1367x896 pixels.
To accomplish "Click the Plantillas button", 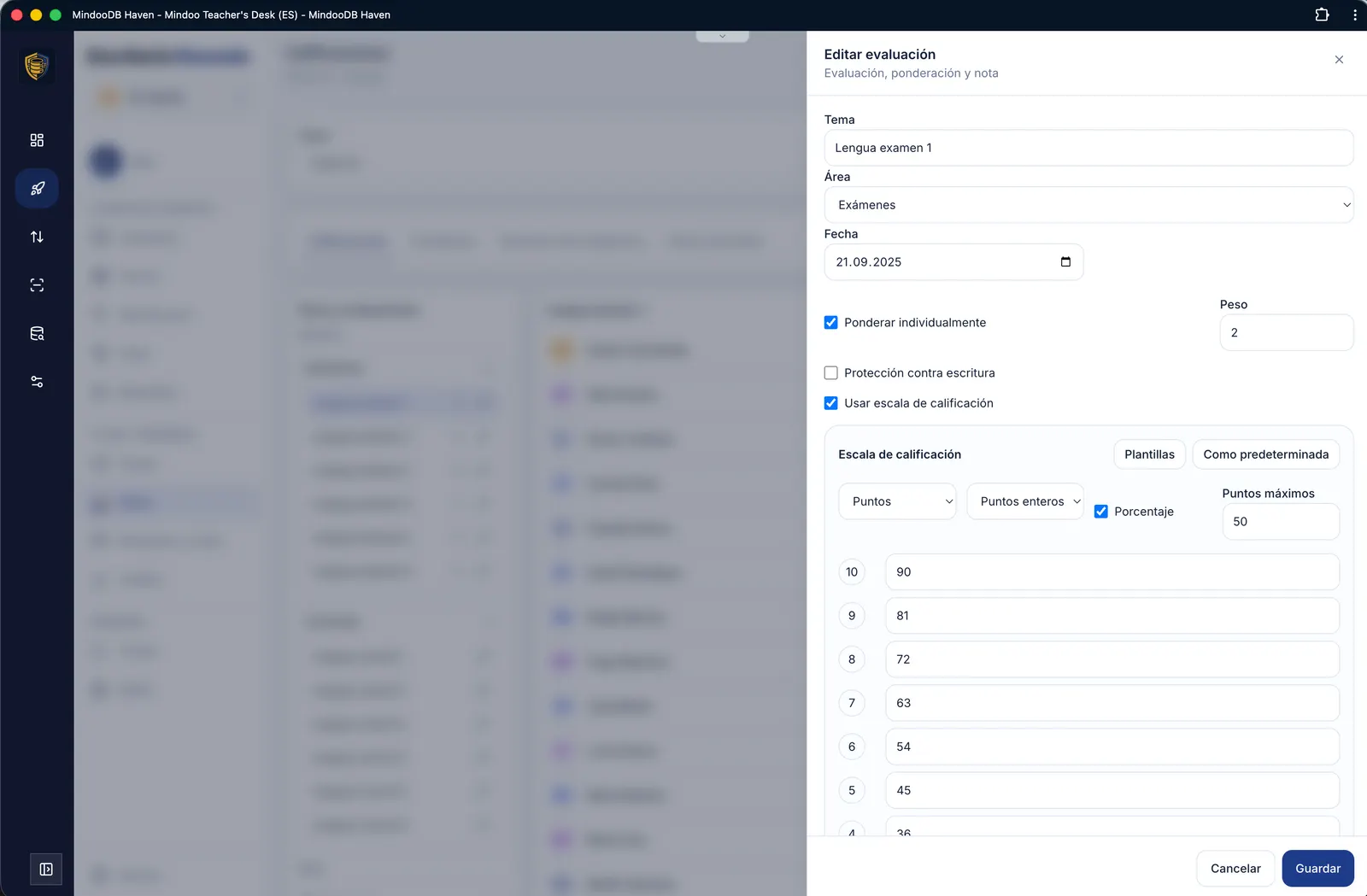I will pos(1149,454).
